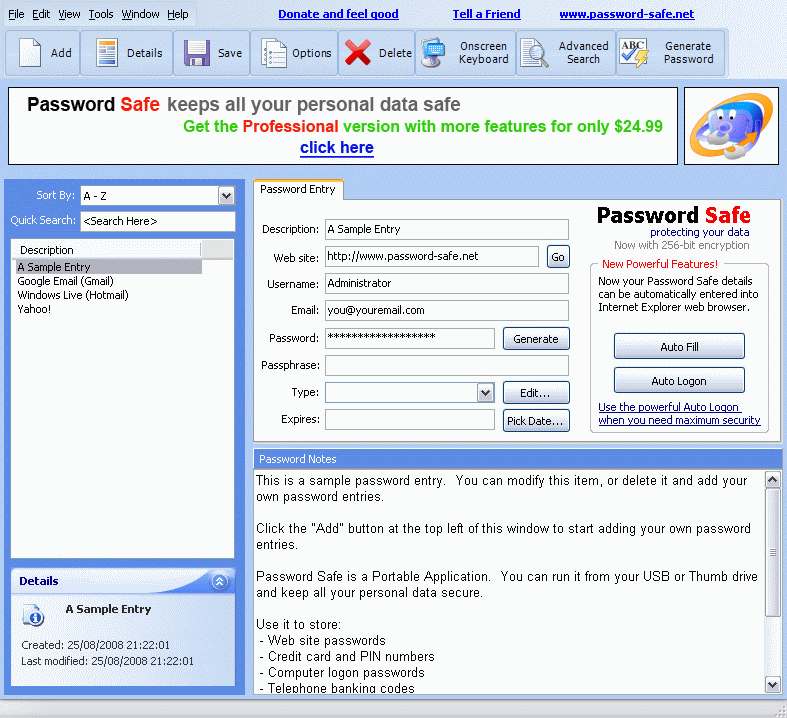Click the Go button next to Web site

coord(558,257)
